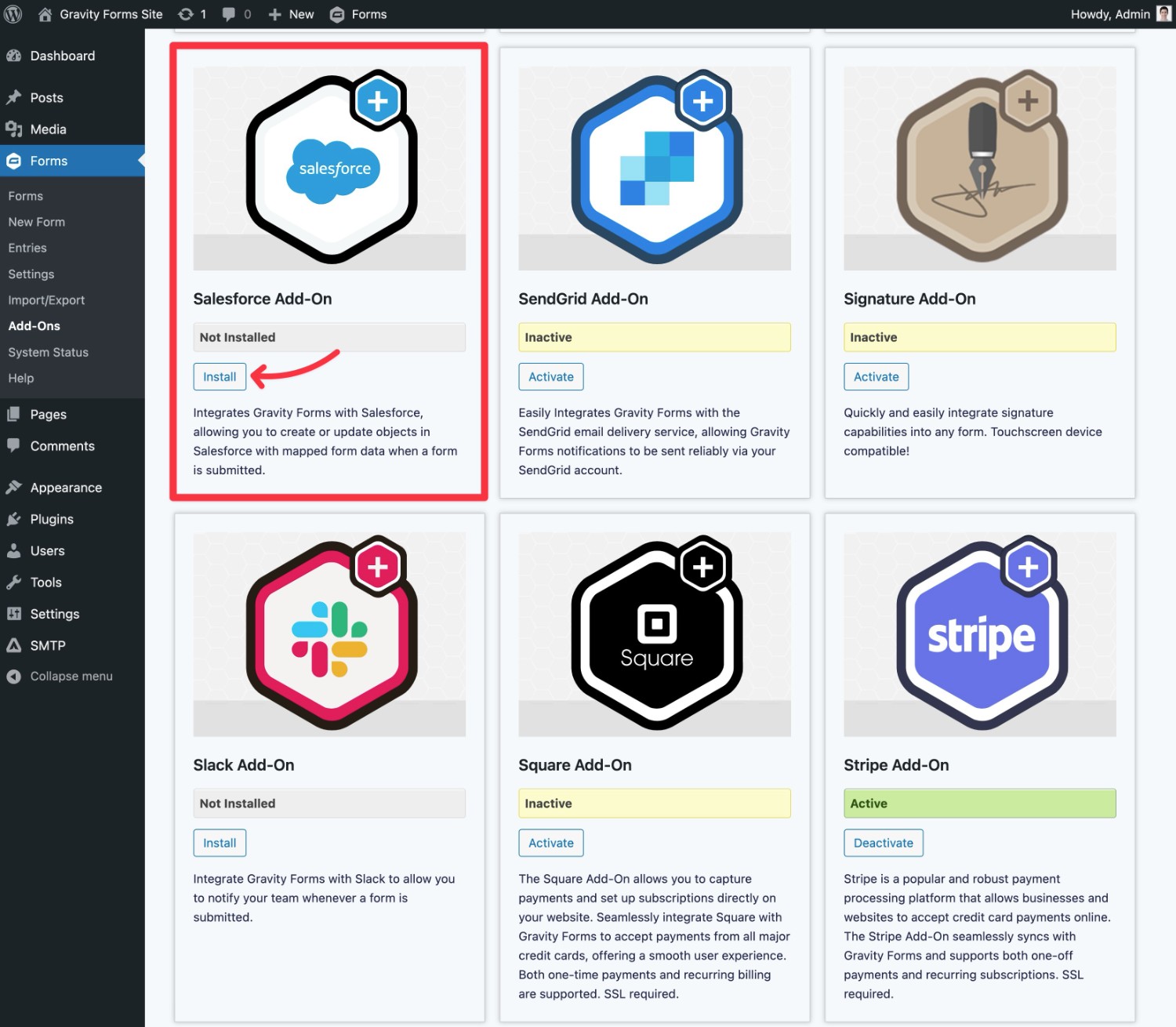The width and height of the screenshot is (1176, 1027).
Task: Open Entries in the Forms submenu
Action: tap(27, 248)
